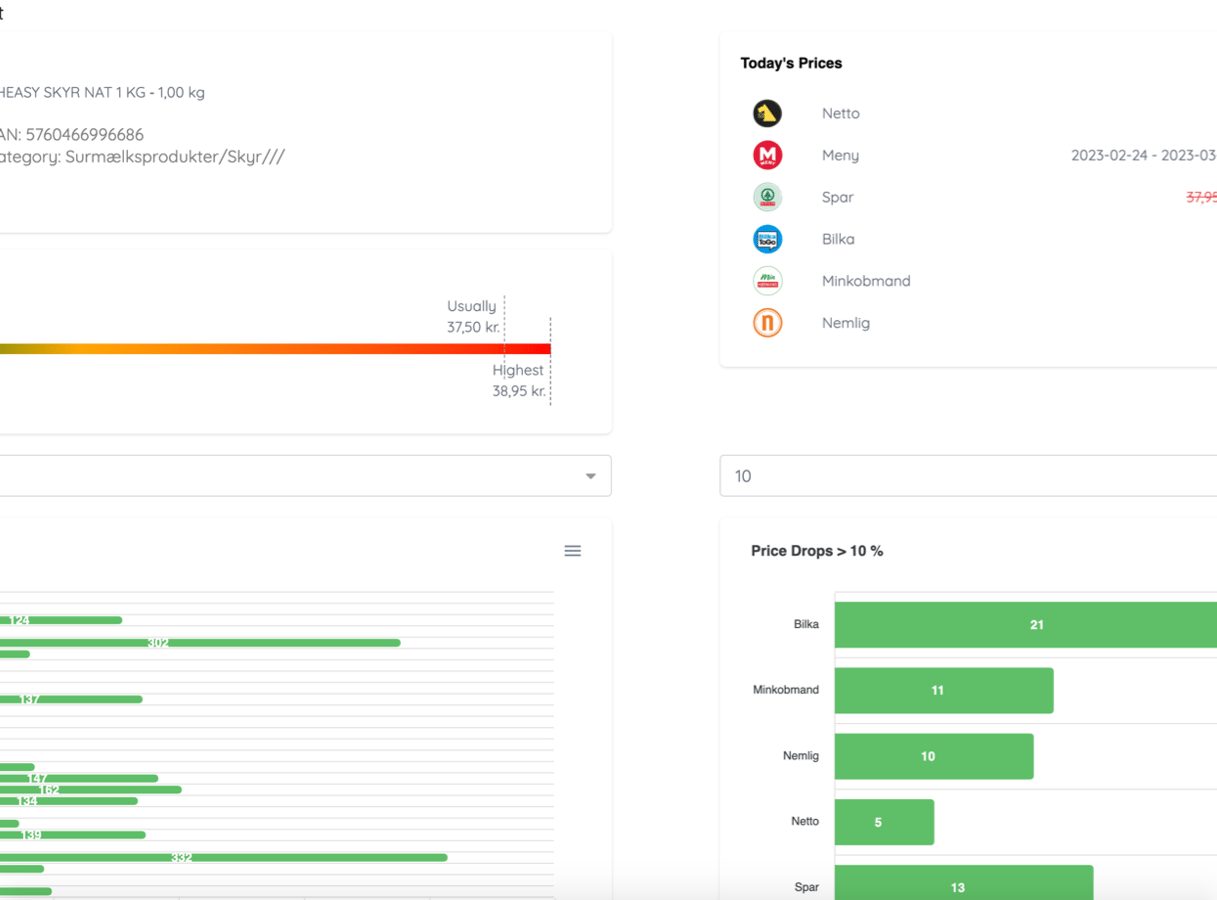Click the Bilka bar showing 21
The width and height of the screenshot is (1217, 900).
[x=1025, y=625]
